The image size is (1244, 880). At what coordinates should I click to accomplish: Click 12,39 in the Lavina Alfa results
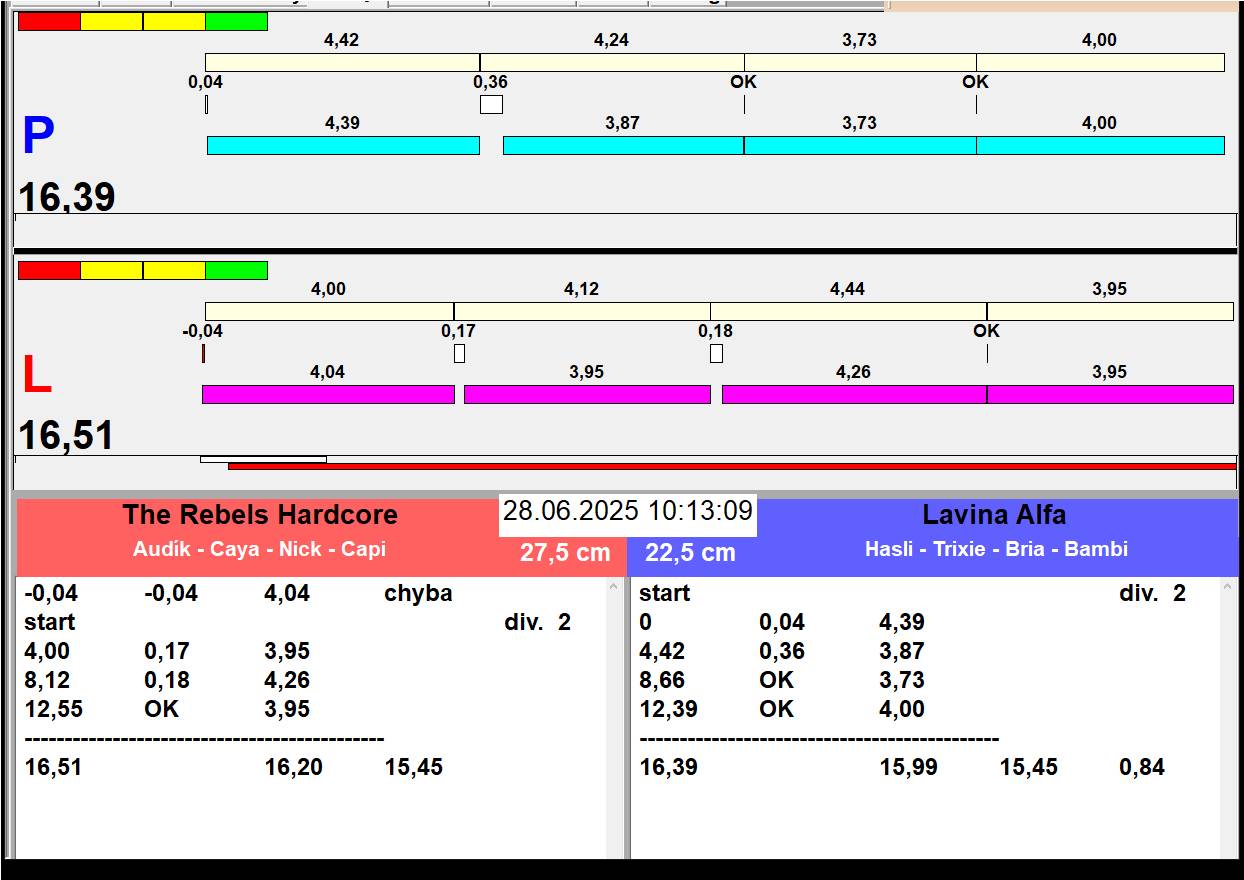(668, 710)
